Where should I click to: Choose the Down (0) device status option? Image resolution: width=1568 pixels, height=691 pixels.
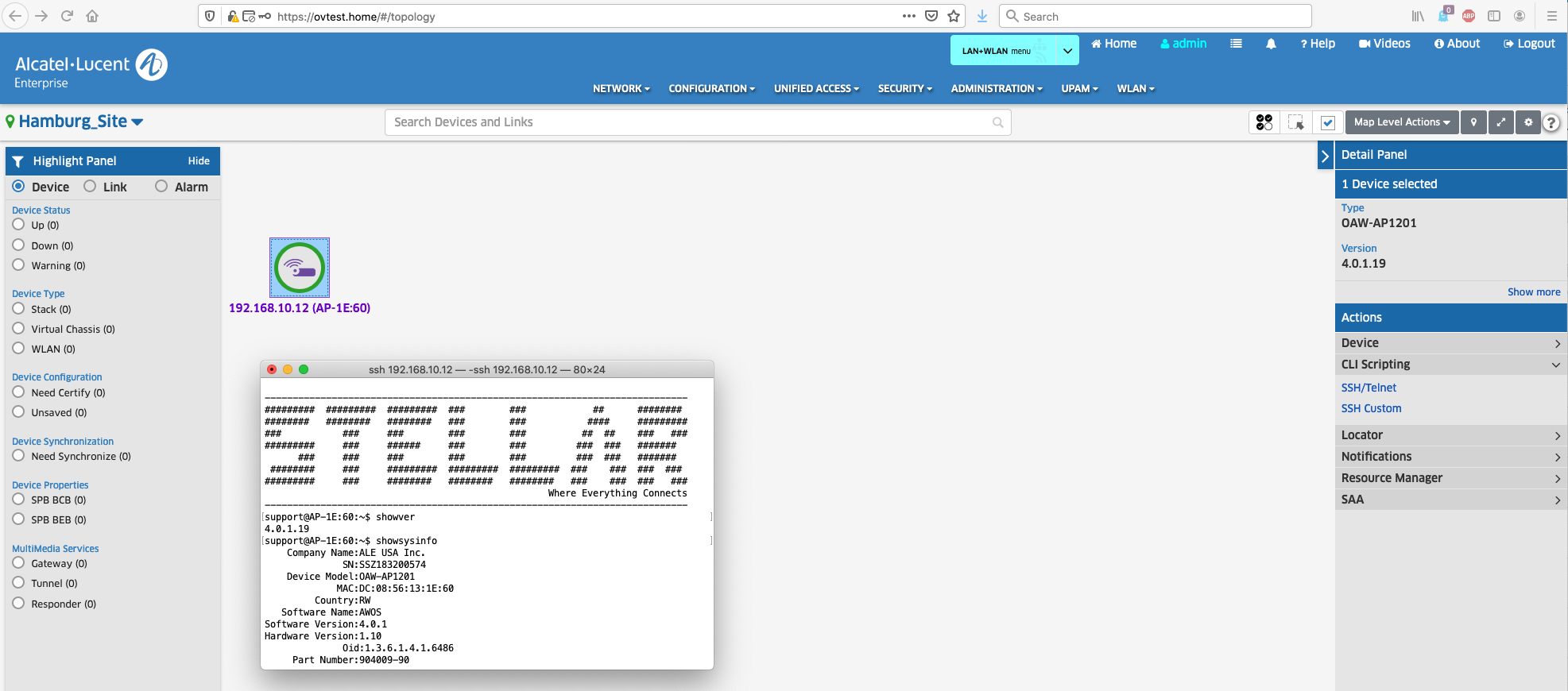tap(19, 245)
